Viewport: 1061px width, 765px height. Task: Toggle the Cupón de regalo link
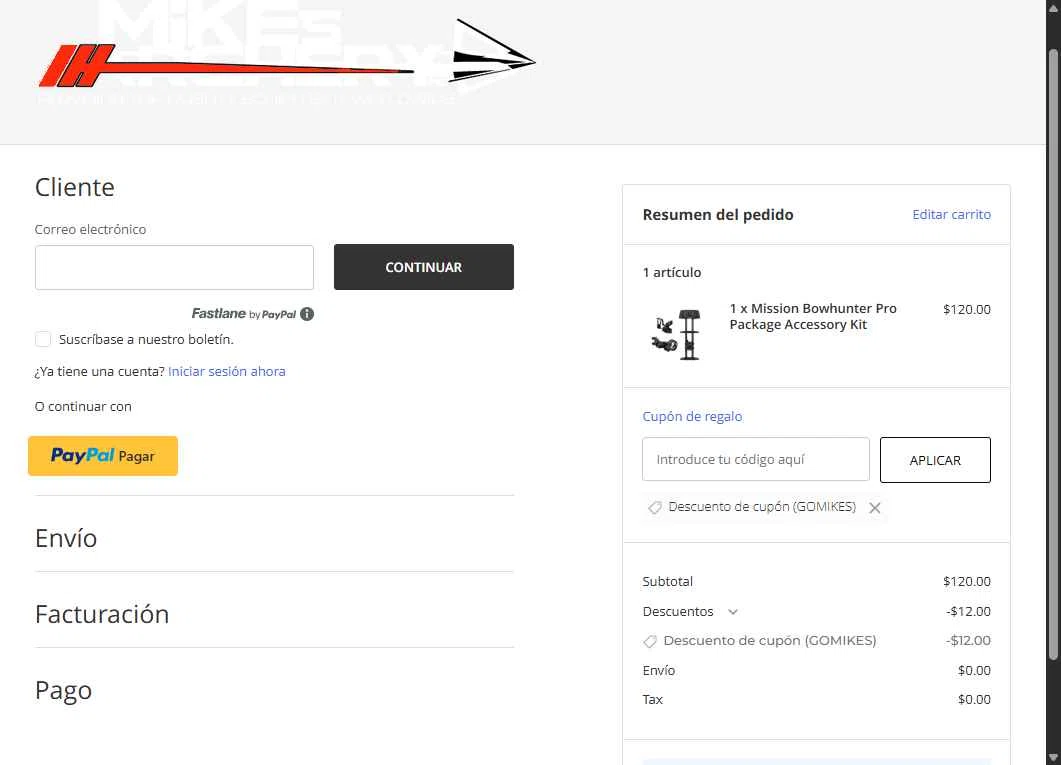tap(692, 416)
